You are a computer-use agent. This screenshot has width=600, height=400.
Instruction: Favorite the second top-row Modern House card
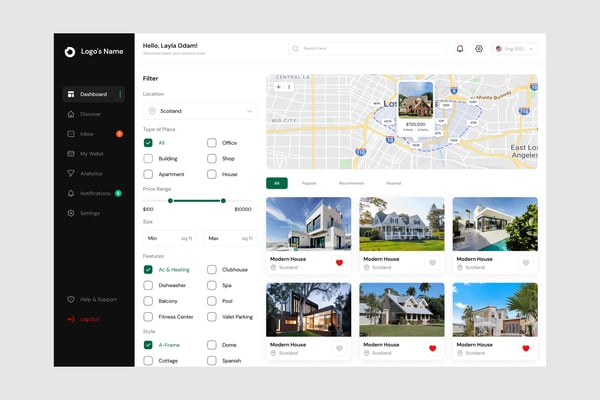[x=432, y=263]
